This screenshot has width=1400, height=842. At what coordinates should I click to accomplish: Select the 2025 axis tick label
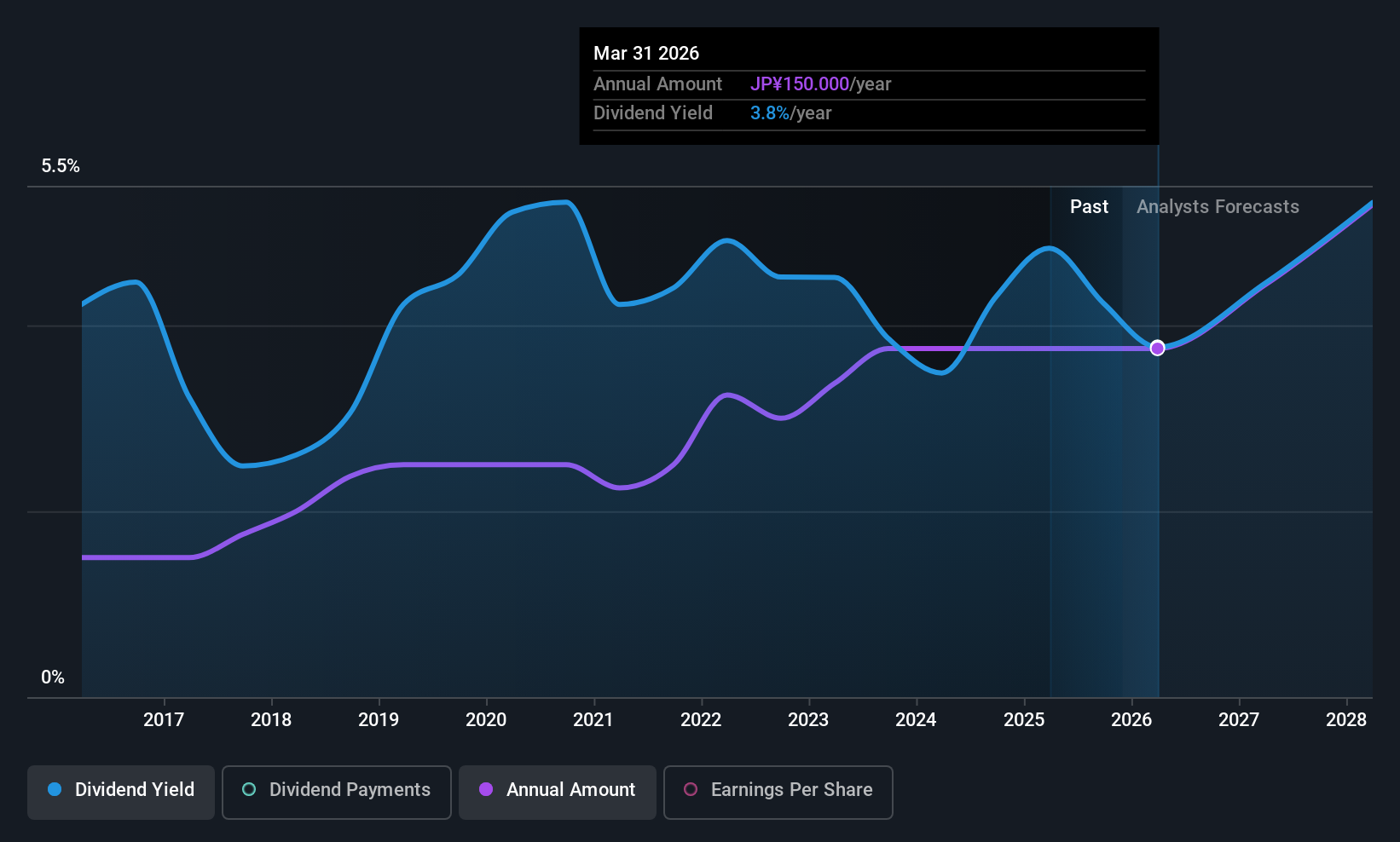1024,720
